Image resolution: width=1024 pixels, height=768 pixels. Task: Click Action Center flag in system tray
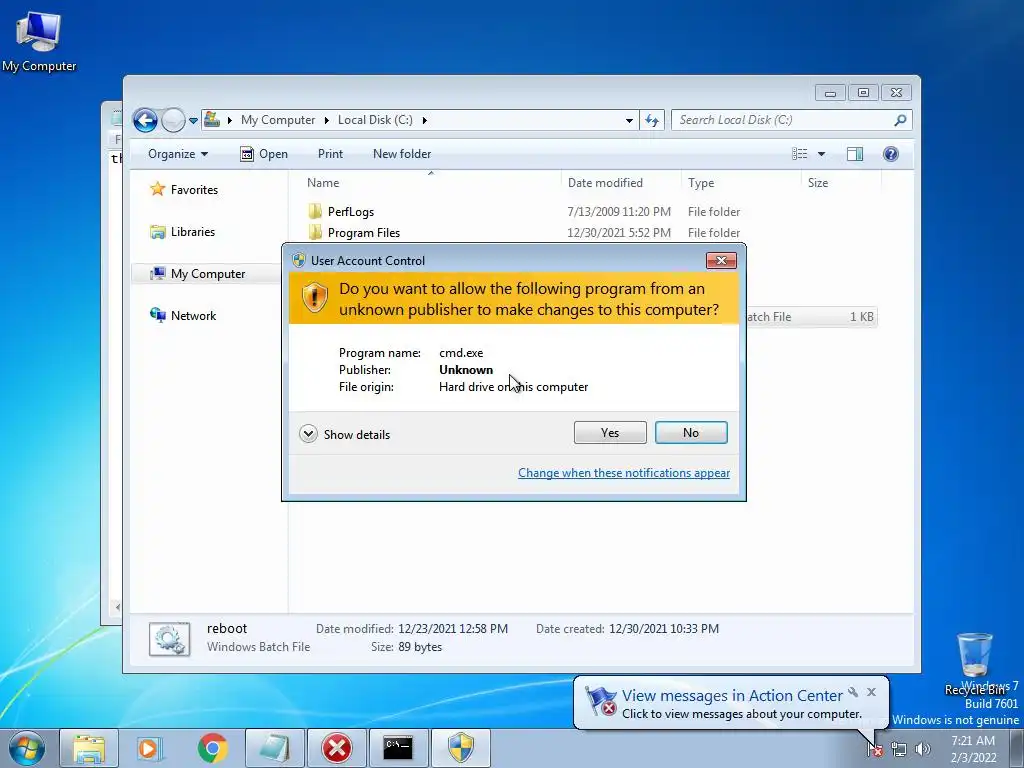[875, 749]
